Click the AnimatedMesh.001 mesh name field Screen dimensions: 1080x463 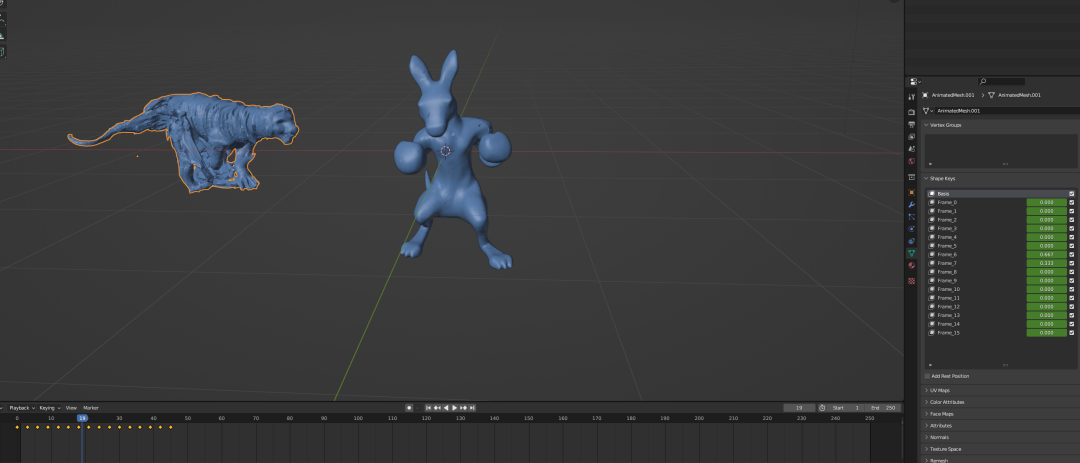click(1007, 110)
